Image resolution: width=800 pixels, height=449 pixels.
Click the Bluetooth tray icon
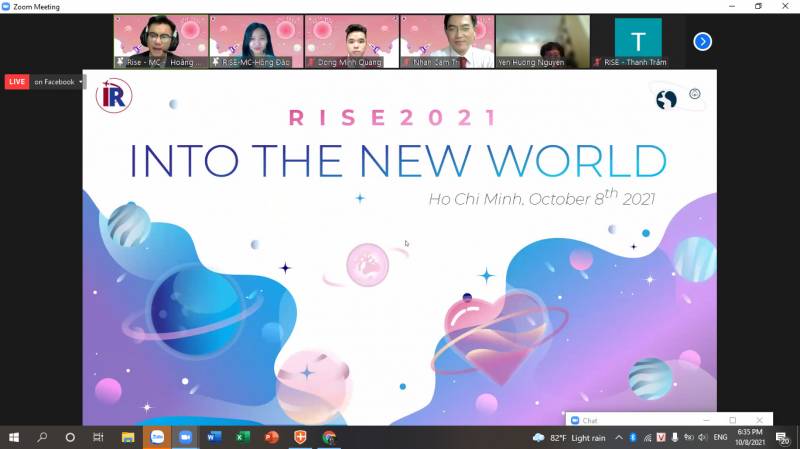[x=633, y=437]
